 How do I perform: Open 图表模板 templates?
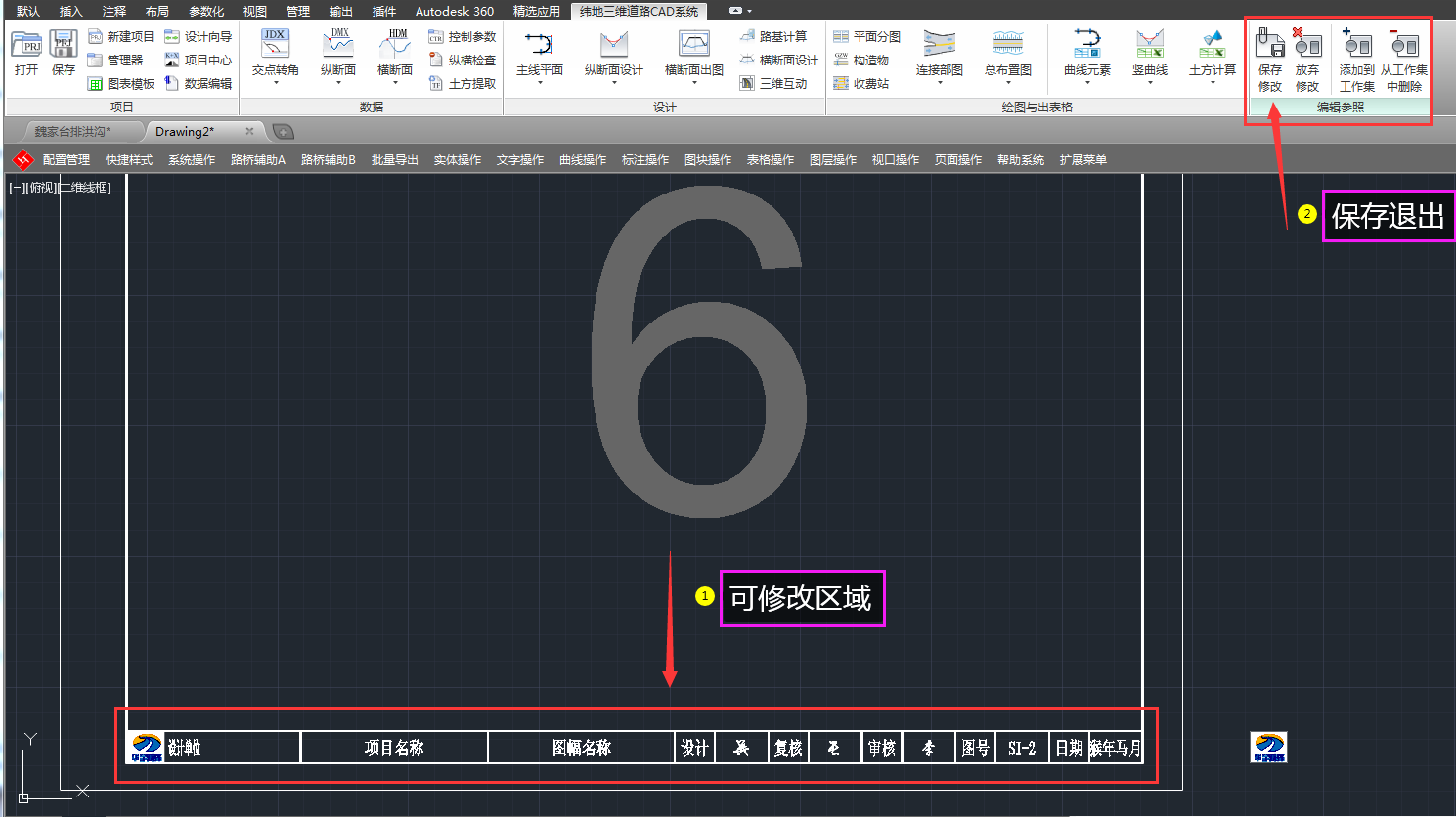click(121, 84)
